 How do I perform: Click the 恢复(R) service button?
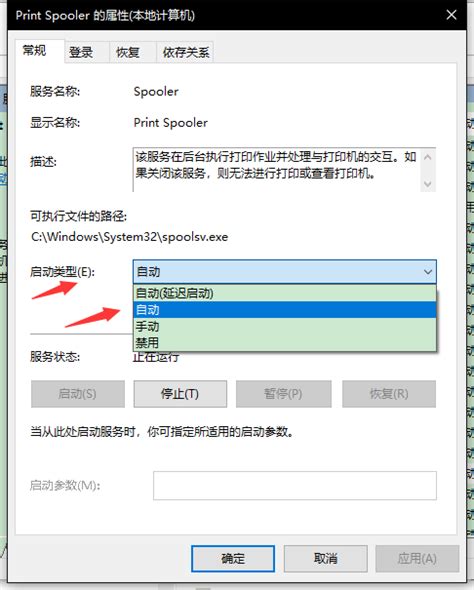(x=389, y=394)
